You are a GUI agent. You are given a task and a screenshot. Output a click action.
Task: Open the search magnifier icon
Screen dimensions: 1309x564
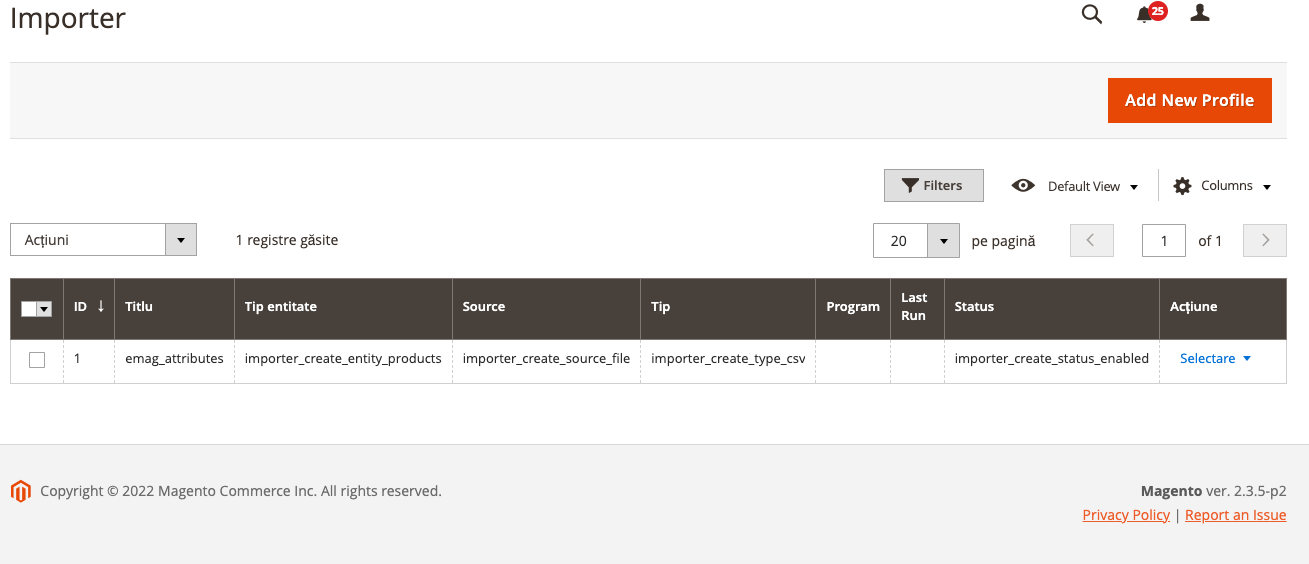click(x=1092, y=14)
